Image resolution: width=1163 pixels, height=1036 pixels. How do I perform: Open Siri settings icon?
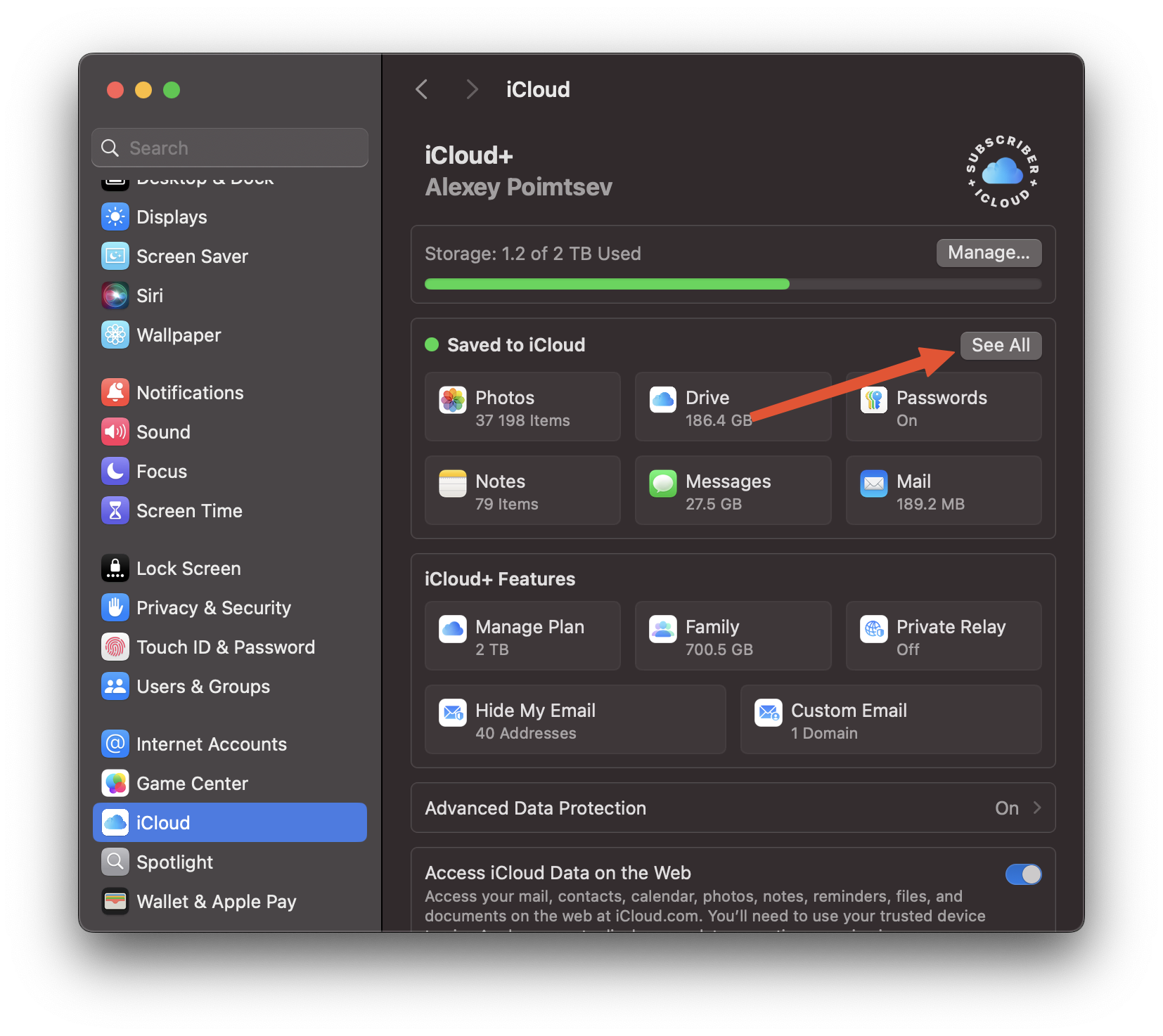coord(115,296)
